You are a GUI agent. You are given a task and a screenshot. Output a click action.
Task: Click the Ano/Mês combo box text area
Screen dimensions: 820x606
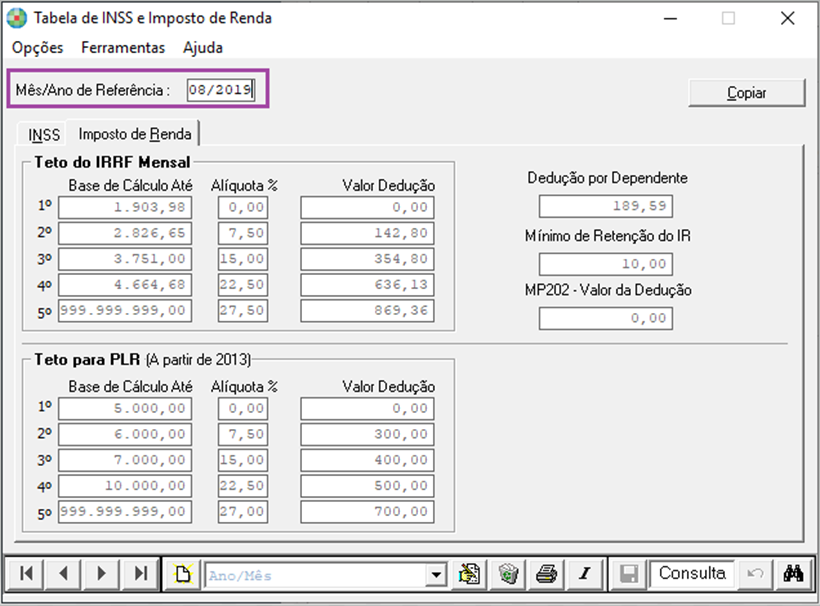pos(315,575)
